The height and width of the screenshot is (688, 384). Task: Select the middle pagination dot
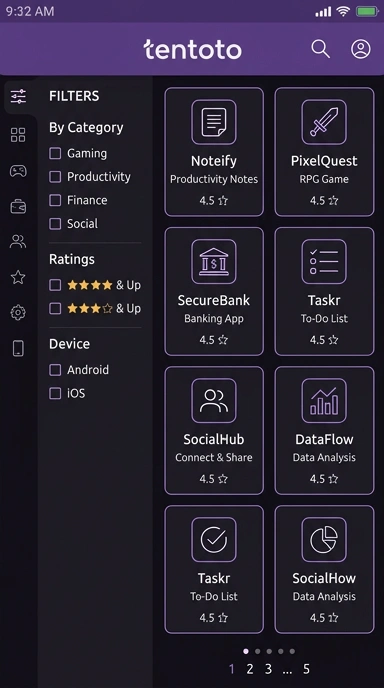(x=269, y=651)
